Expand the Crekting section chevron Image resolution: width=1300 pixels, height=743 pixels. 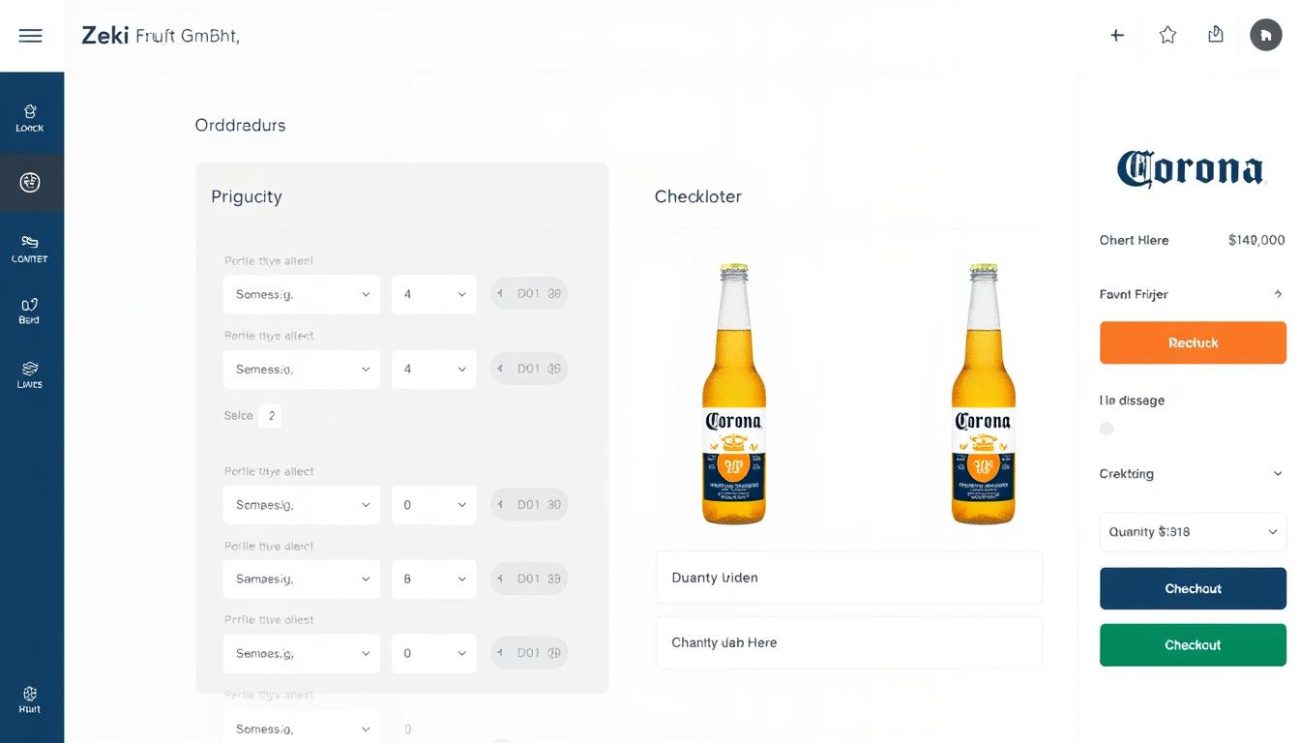(x=1277, y=474)
